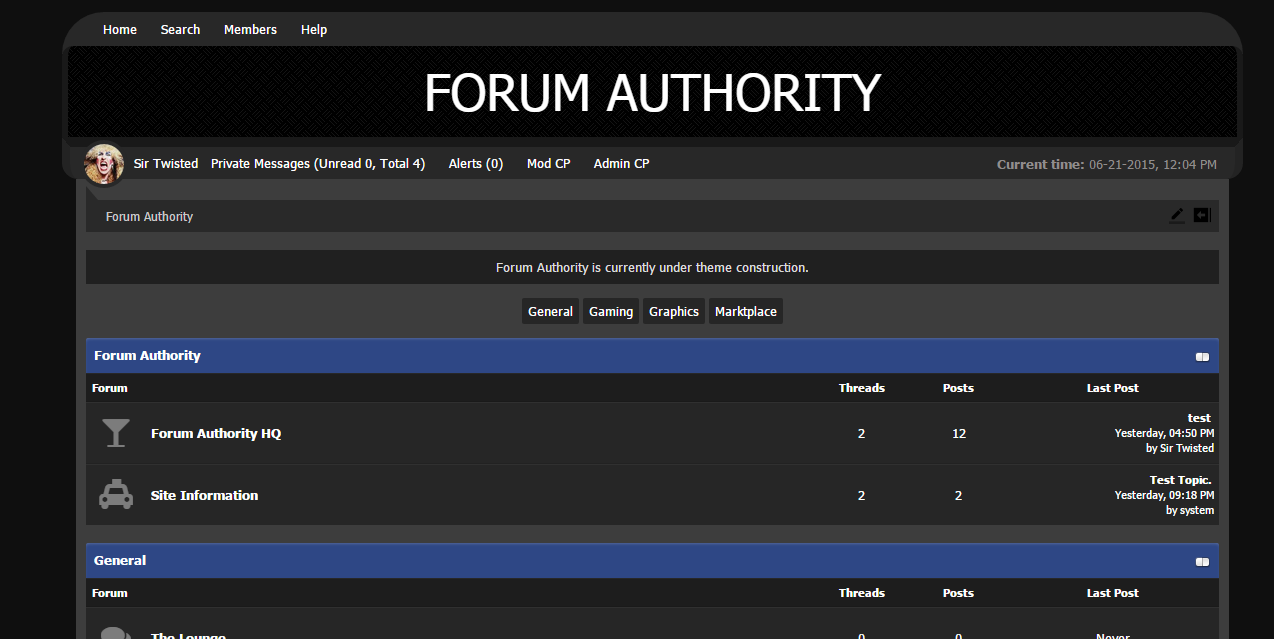Click the General category header title
Screen dimensions: 1274x639
[120, 560]
